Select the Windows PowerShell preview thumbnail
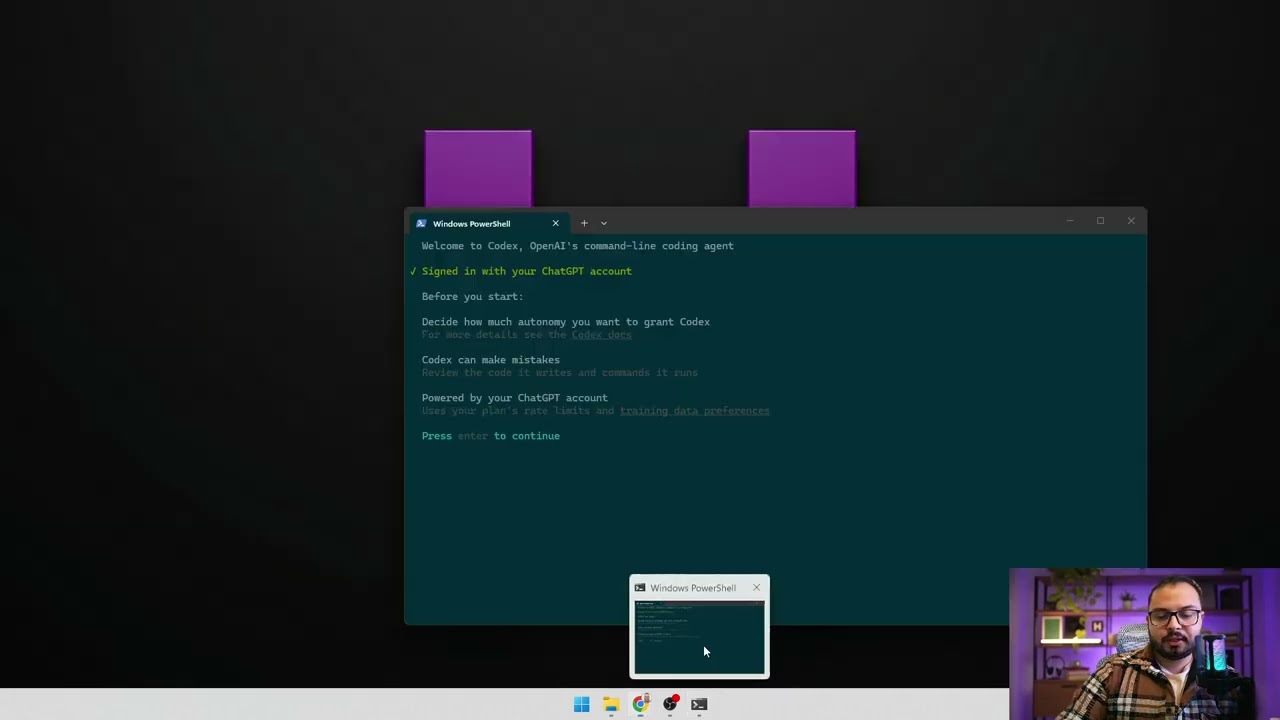1280x720 pixels. (699, 638)
